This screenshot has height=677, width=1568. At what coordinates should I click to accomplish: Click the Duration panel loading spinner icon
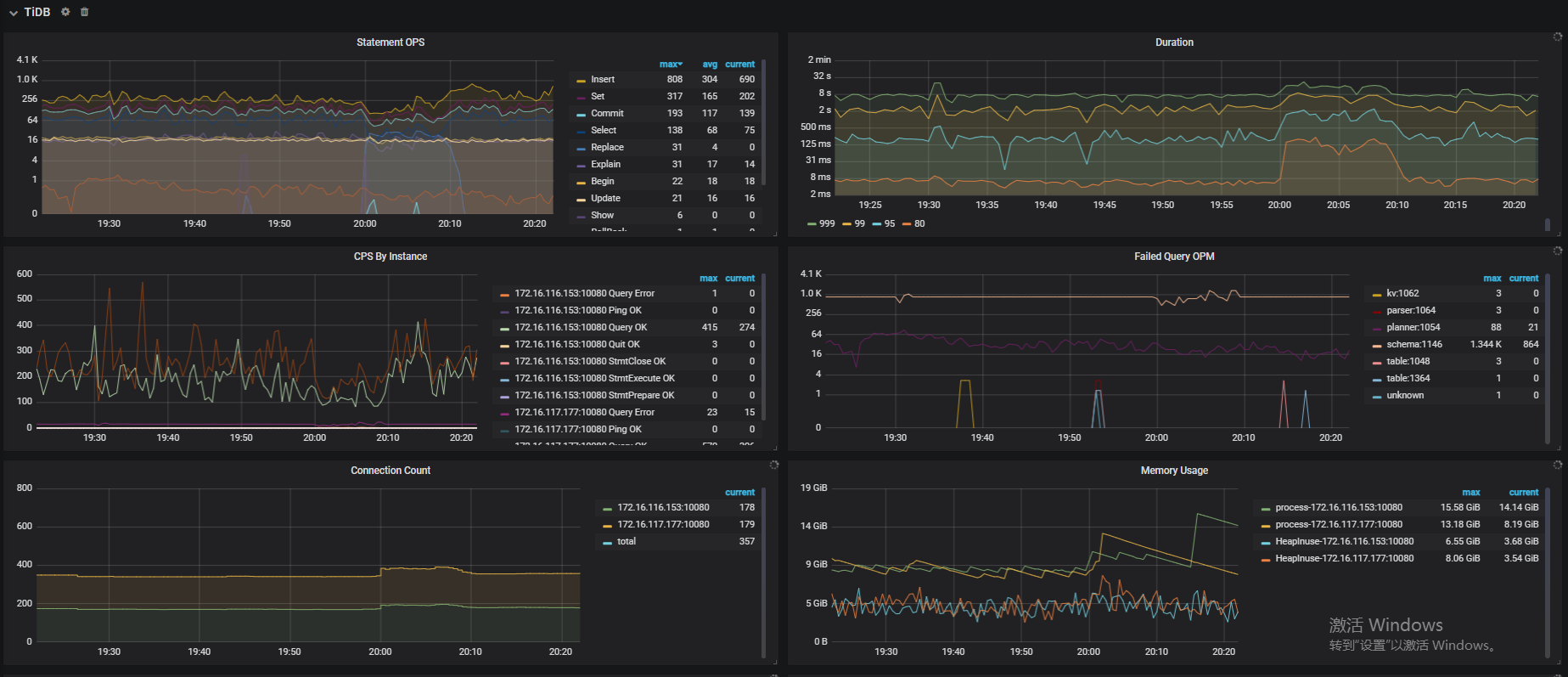click(1557, 37)
